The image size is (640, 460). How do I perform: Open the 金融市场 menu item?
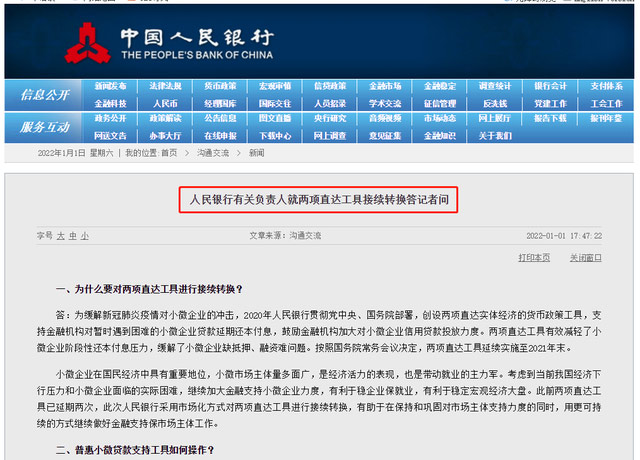pos(385,87)
